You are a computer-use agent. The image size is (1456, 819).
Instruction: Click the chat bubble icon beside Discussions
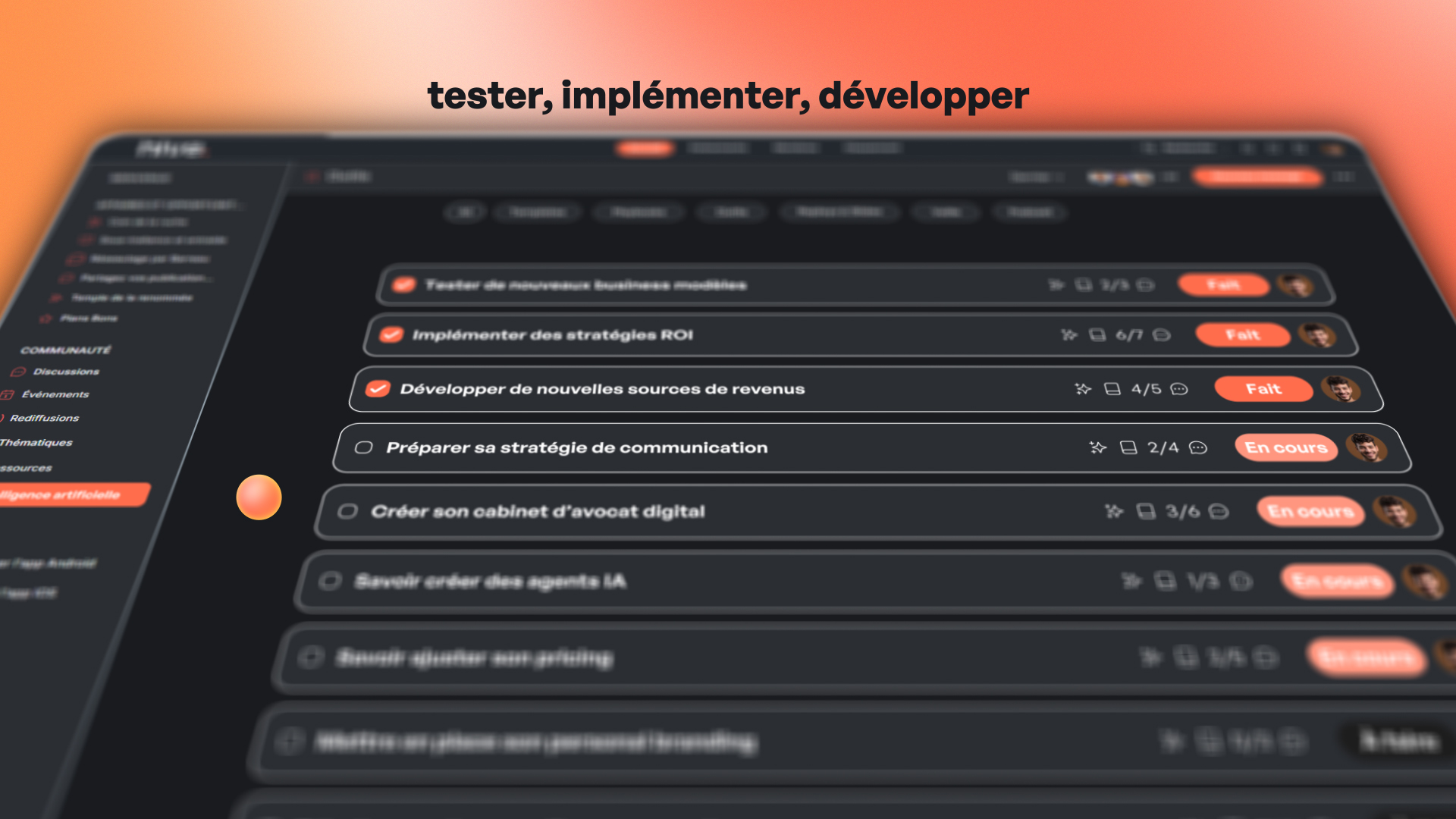[18, 372]
